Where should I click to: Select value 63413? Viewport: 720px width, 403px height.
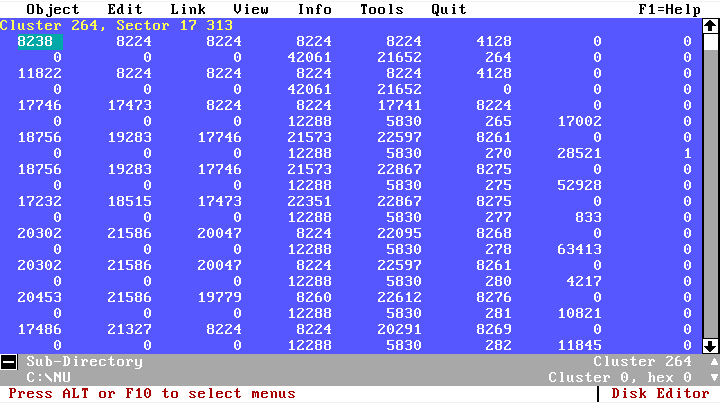[579, 249]
